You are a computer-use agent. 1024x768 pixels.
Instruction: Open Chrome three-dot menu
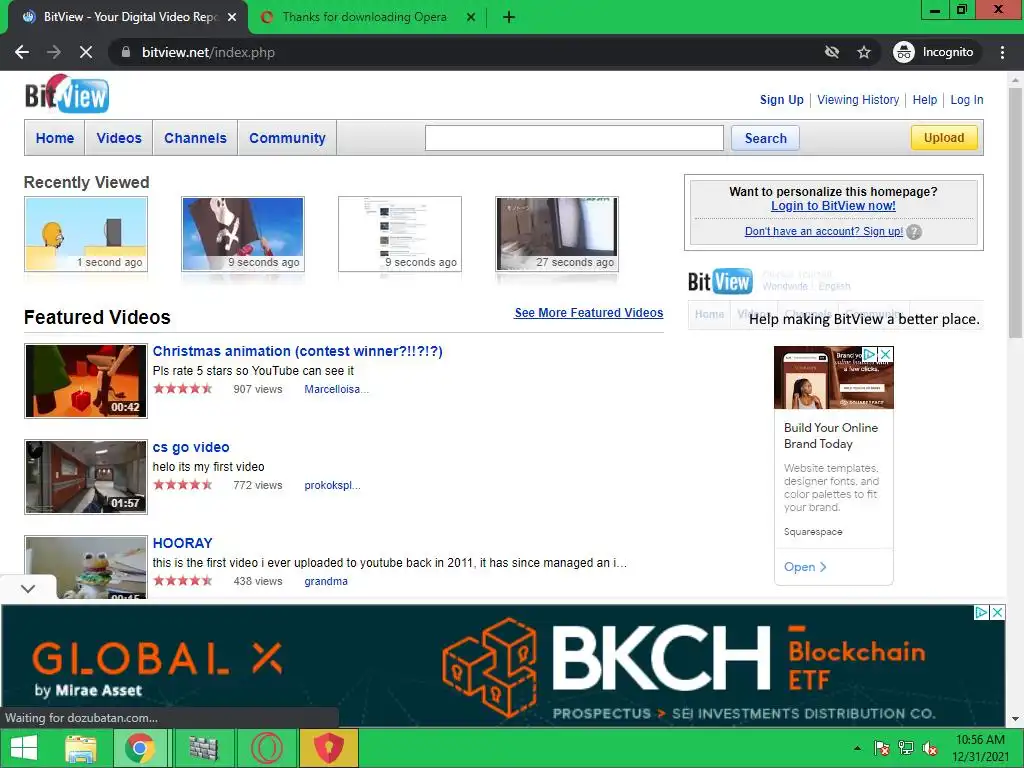pyautogui.click(x=1002, y=52)
